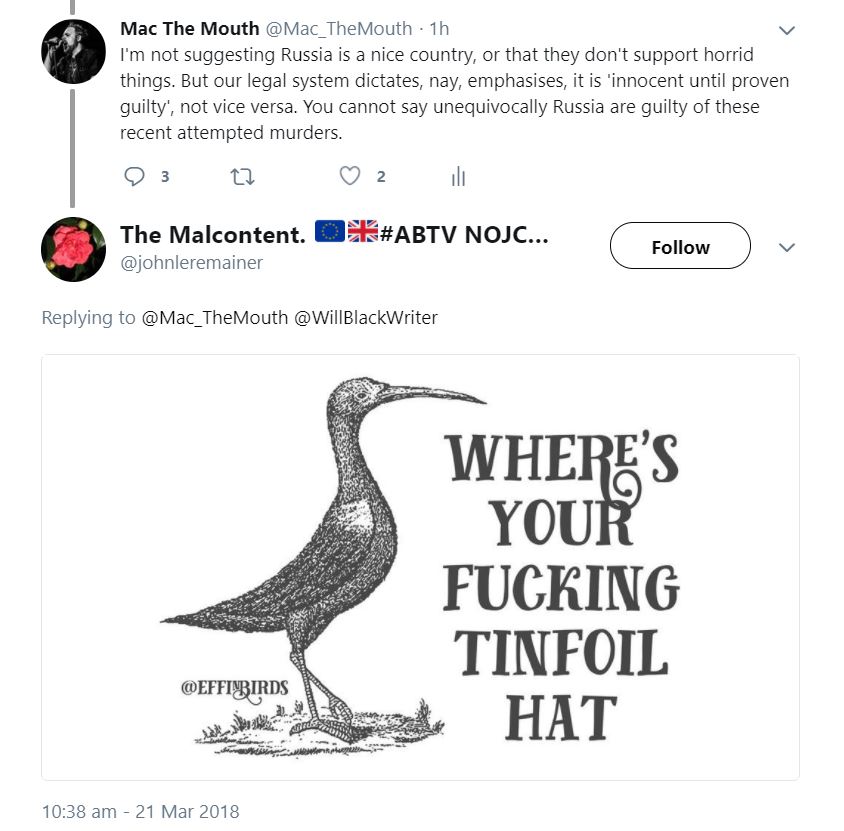Open tweet analytics bar-chart icon
This screenshot has height=831, width=844.
tap(458, 178)
